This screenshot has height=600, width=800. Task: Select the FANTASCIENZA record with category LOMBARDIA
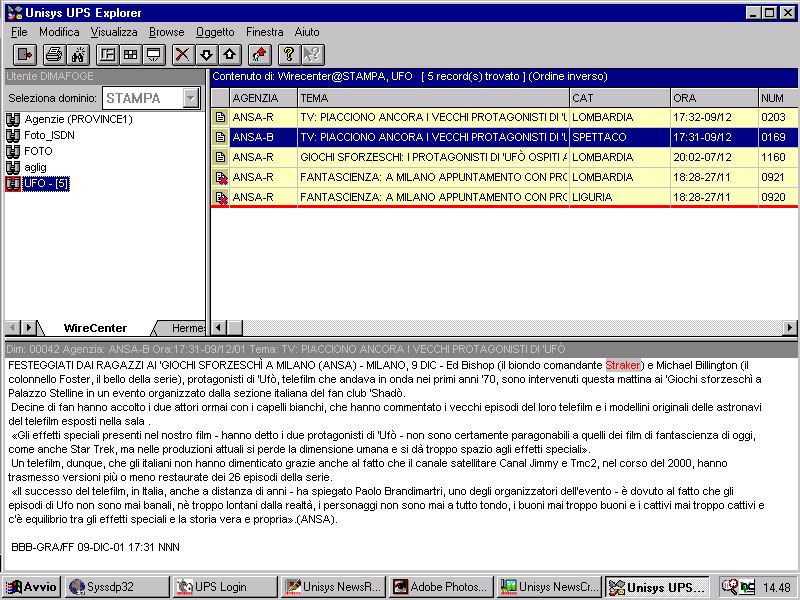click(505, 177)
